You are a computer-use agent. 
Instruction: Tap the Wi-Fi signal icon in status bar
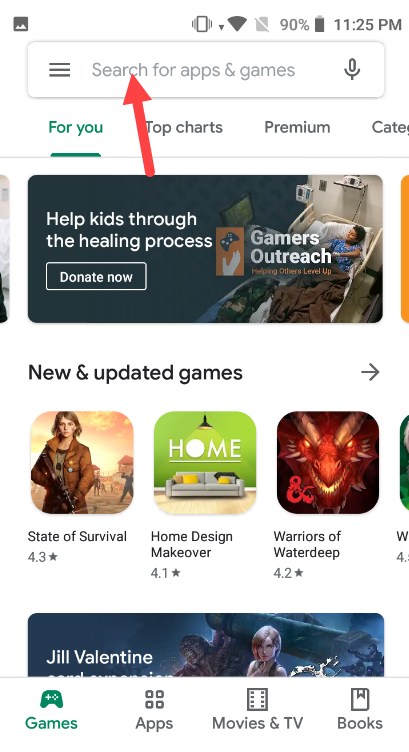click(237, 24)
